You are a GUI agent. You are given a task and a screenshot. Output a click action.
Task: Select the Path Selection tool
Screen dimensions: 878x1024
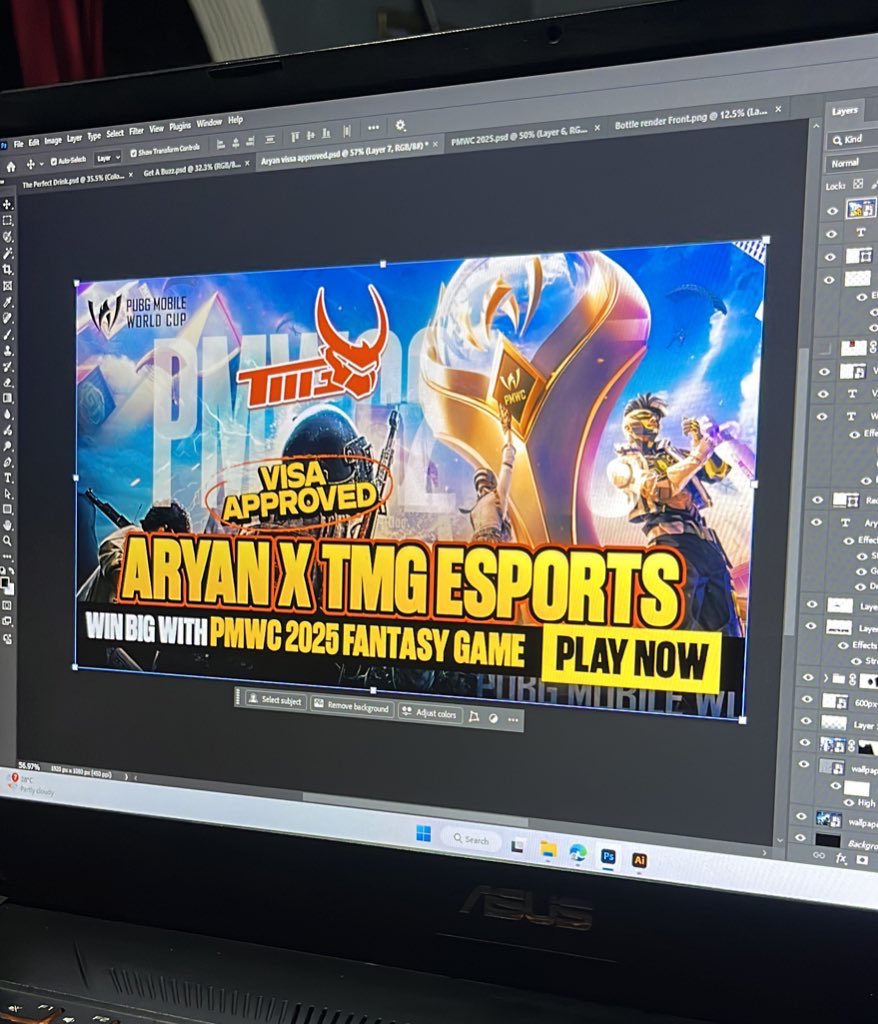point(7,494)
